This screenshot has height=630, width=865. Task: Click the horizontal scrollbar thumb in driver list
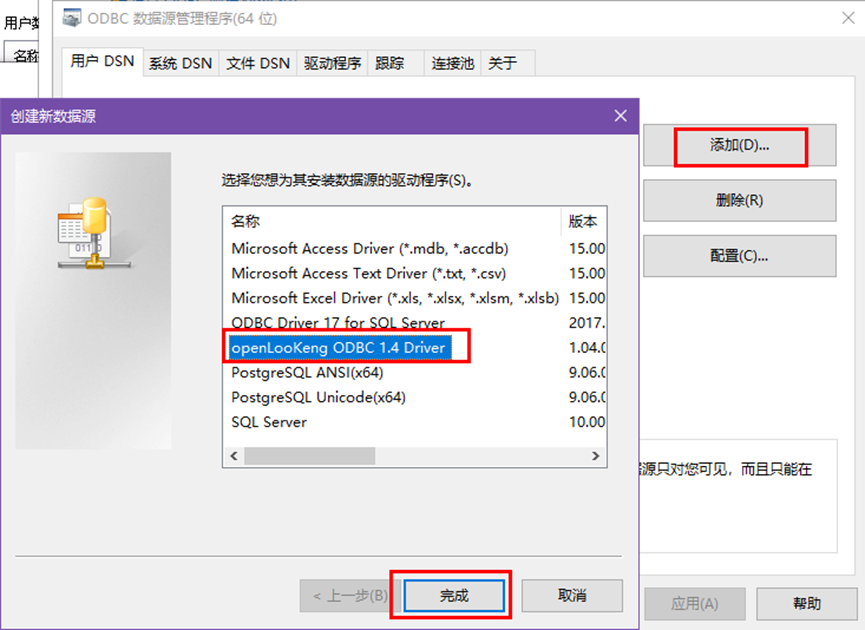click(x=309, y=456)
